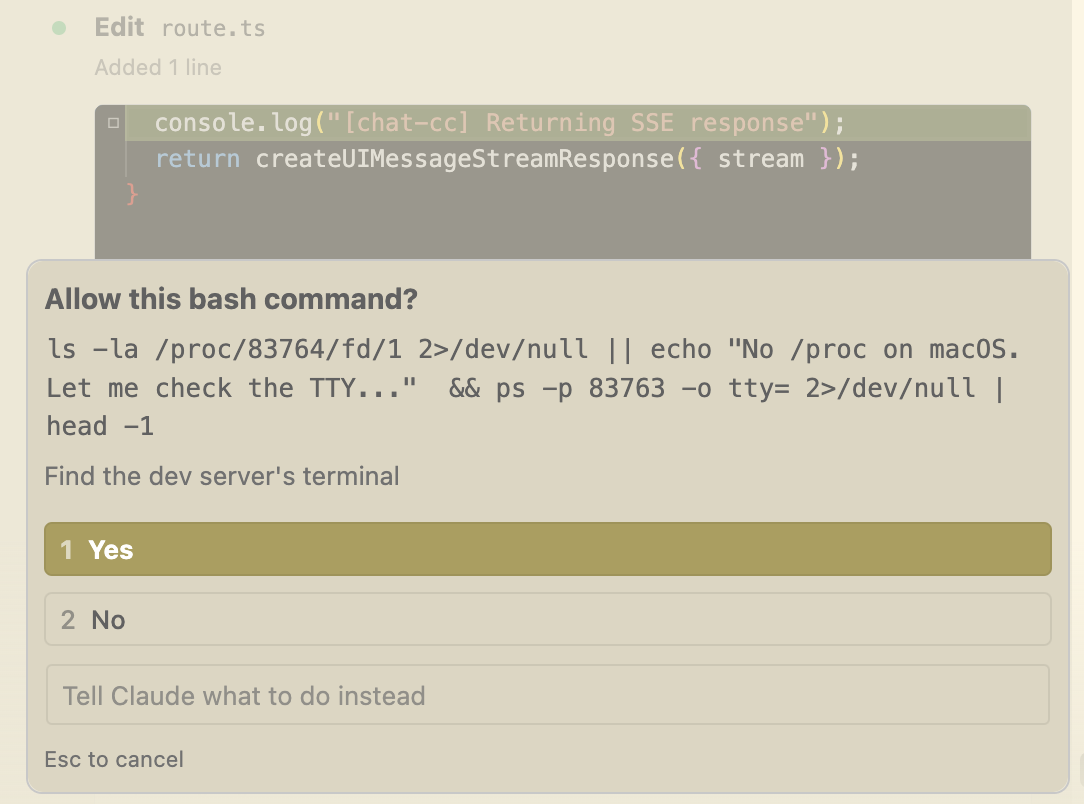1084x804 pixels.
Task: Click the green status dot beside Edit
Action: point(59,28)
